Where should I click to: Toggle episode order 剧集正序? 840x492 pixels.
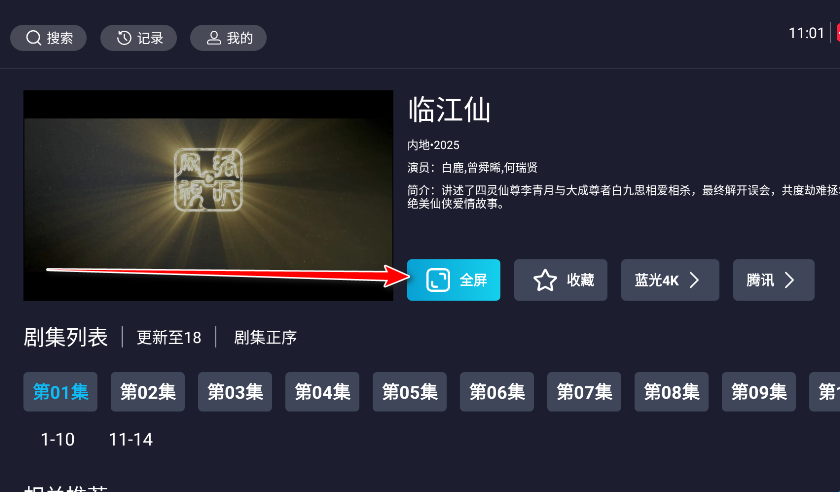[x=265, y=337]
